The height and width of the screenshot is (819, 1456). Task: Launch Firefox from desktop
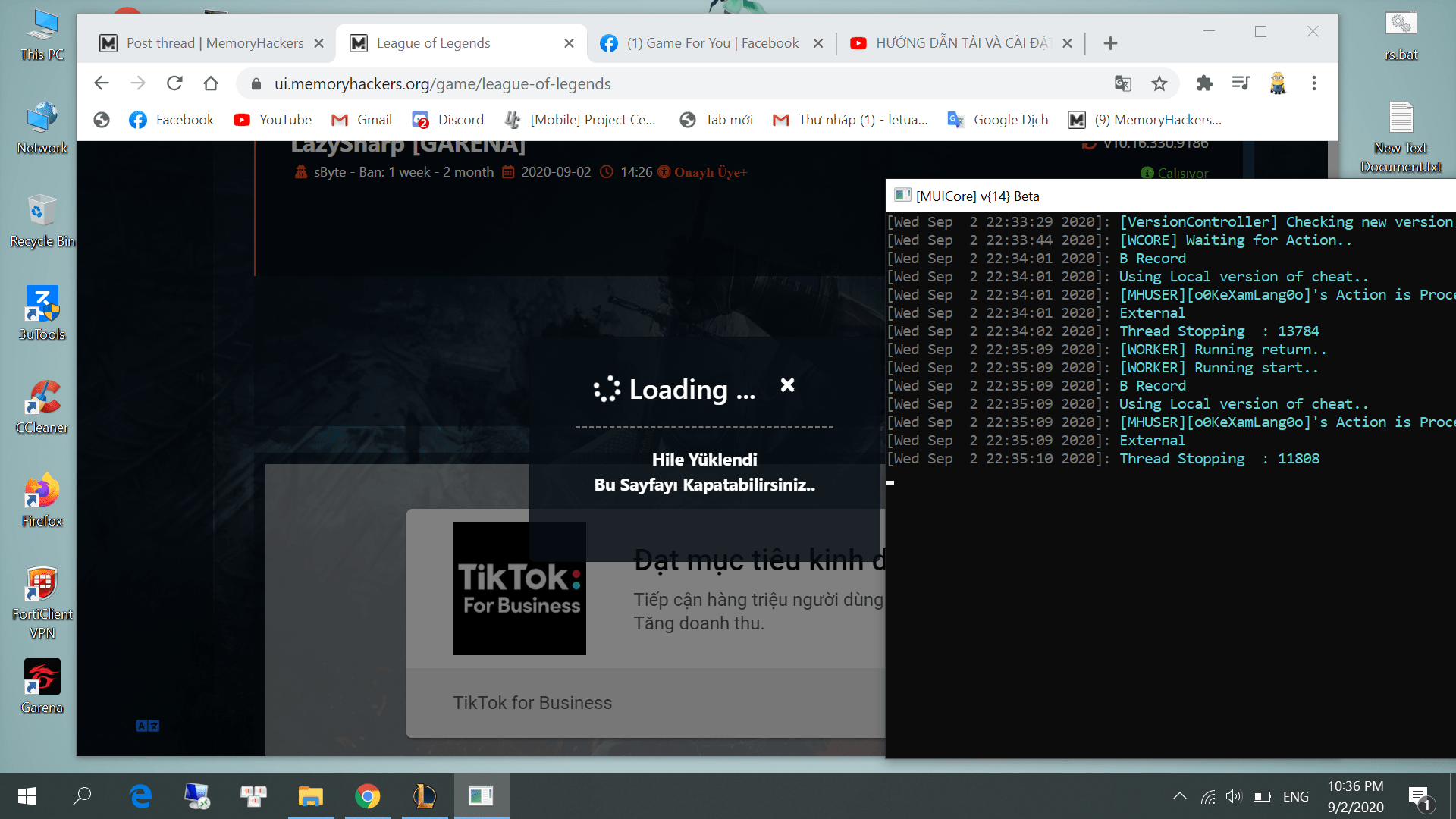42,500
